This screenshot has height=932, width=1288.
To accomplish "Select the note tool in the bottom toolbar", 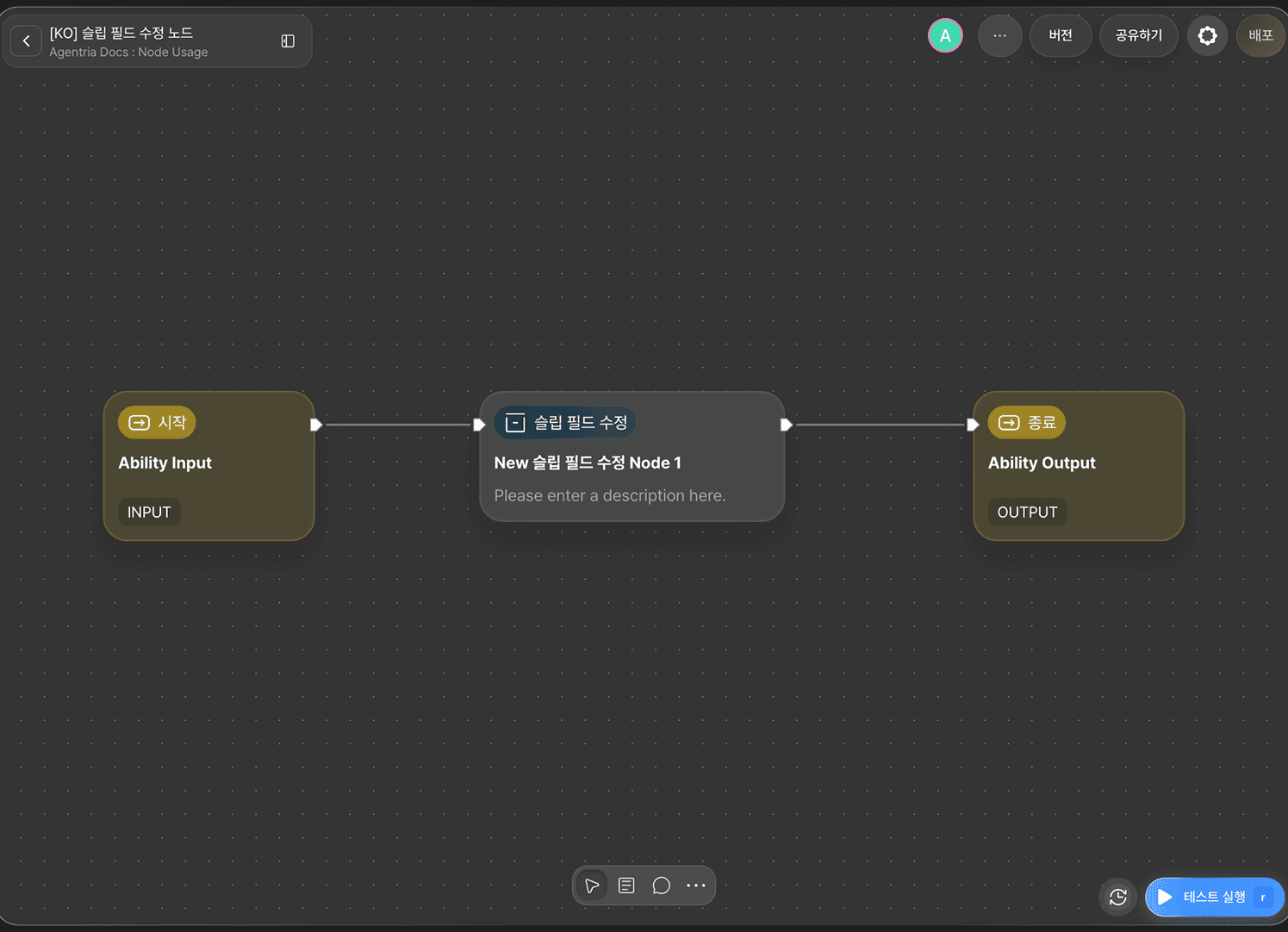I will pos(626,885).
